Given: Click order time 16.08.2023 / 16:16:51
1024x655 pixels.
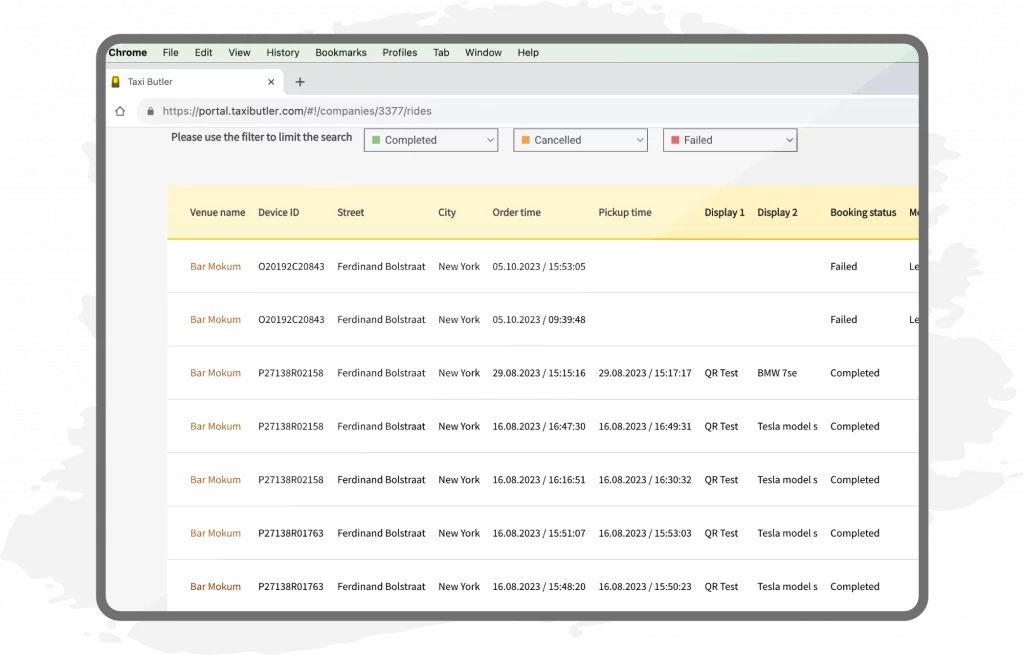Looking at the screenshot, I should [x=539, y=479].
